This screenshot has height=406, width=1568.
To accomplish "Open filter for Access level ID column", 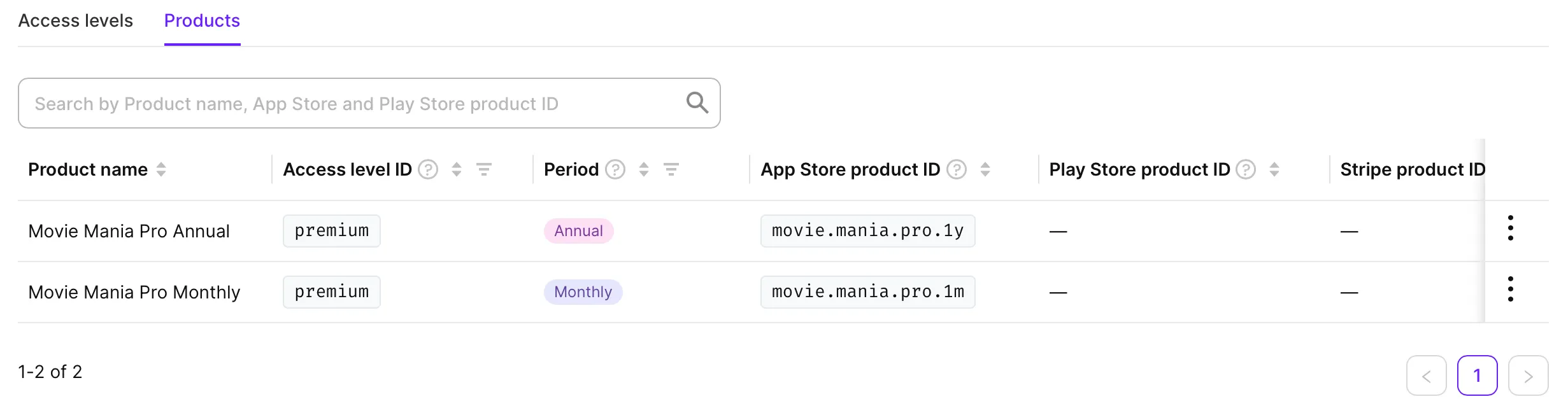I will click(x=484, y=169).
